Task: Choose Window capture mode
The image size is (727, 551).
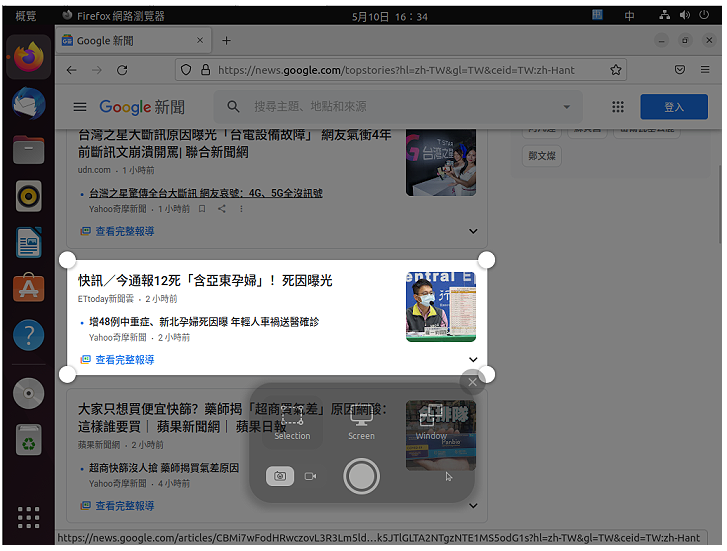Action: click(x=431, y=424)
